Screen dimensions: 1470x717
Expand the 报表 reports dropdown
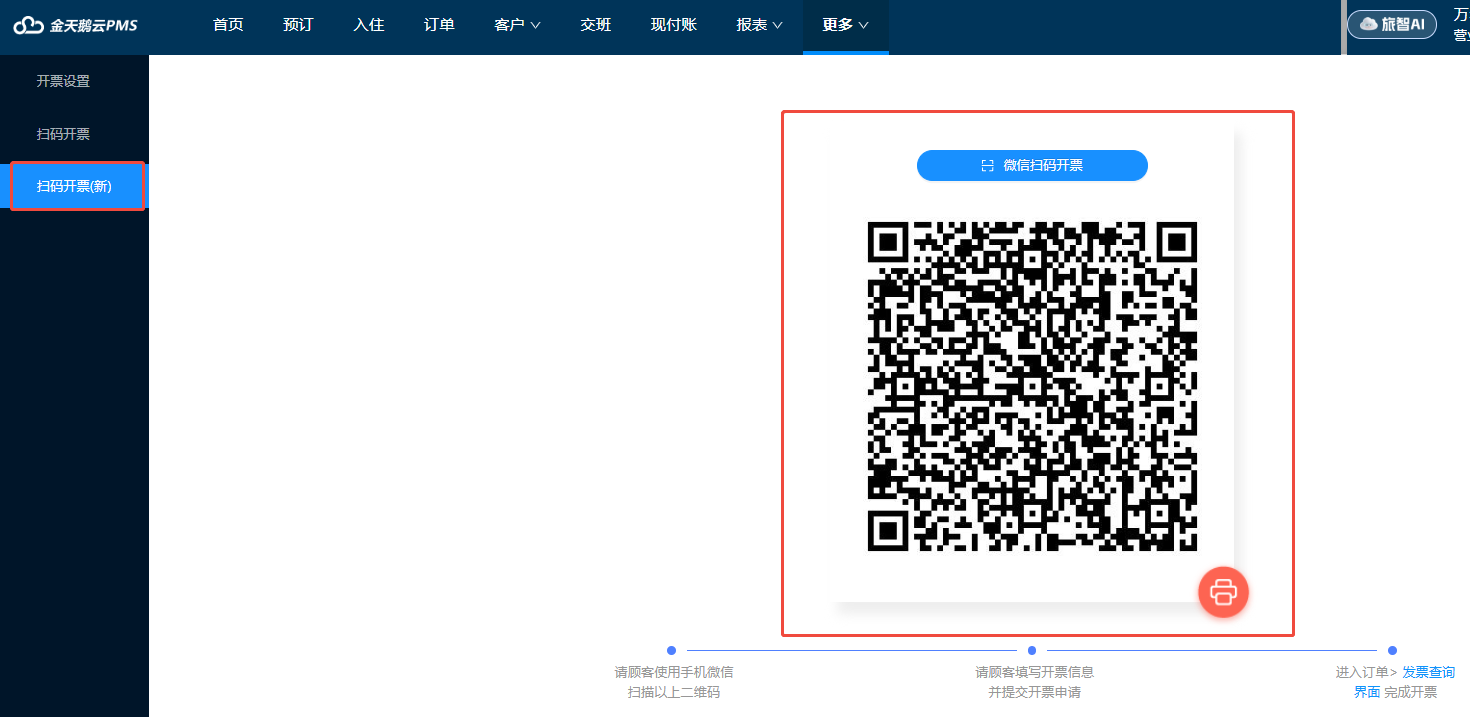(x=759, y=25)
